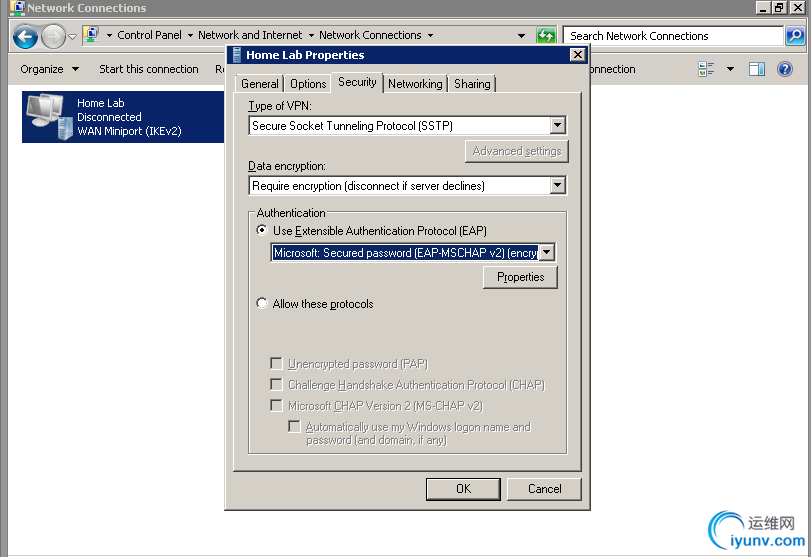Click the WAN Miniport (IKEv2) text
The image size is (811, 557).
[x=129, y=131]
